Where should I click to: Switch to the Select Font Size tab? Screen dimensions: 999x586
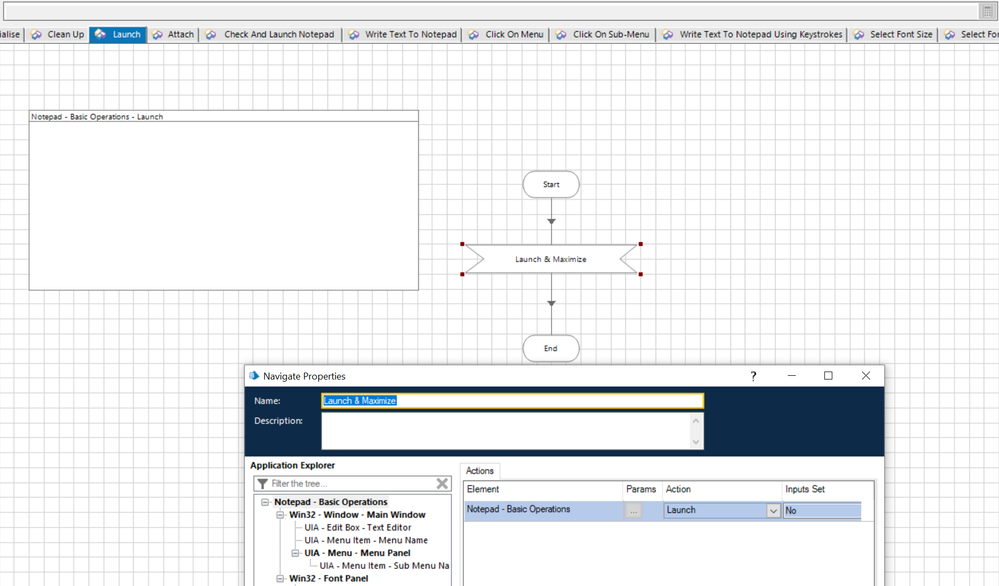point(893,34)
